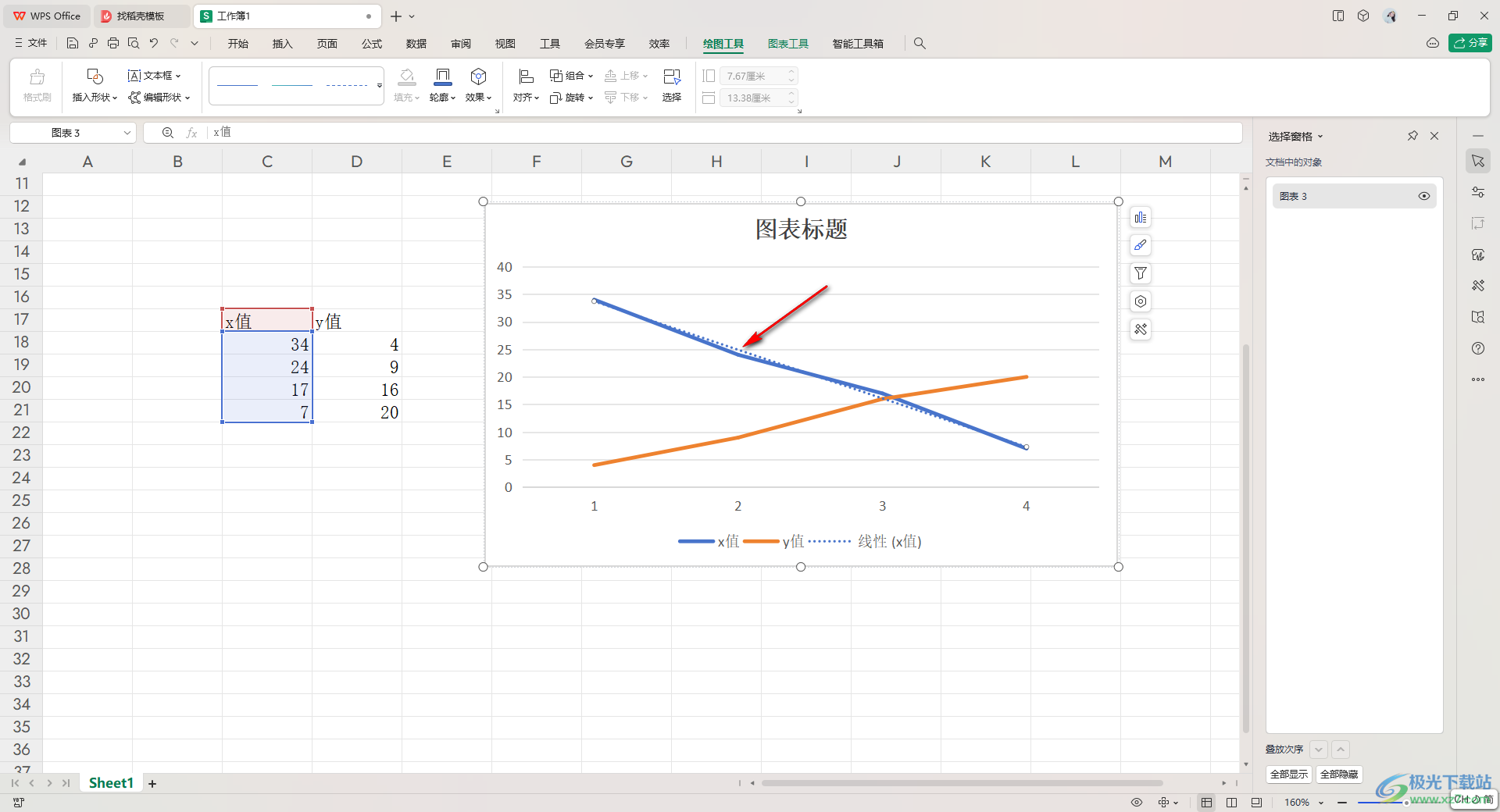Screen dimensions: 1500x812
Task: Switch to the 图表工具 tab
Action: click(x=788, y=44)
